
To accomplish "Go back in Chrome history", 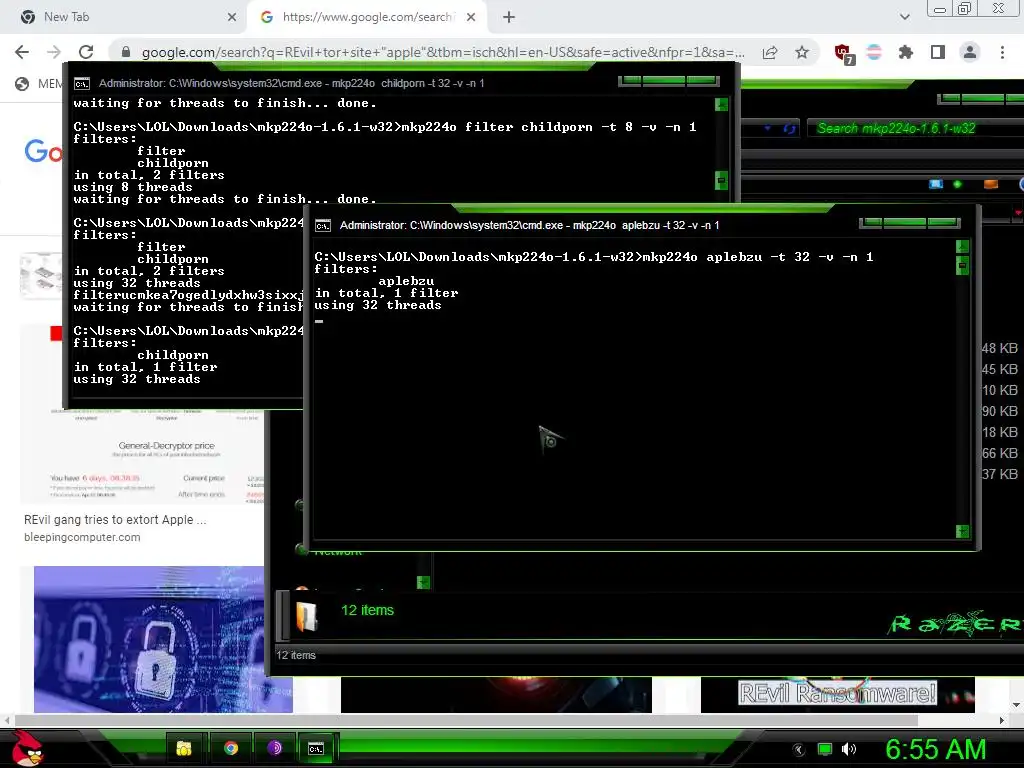I will (22, 52).
